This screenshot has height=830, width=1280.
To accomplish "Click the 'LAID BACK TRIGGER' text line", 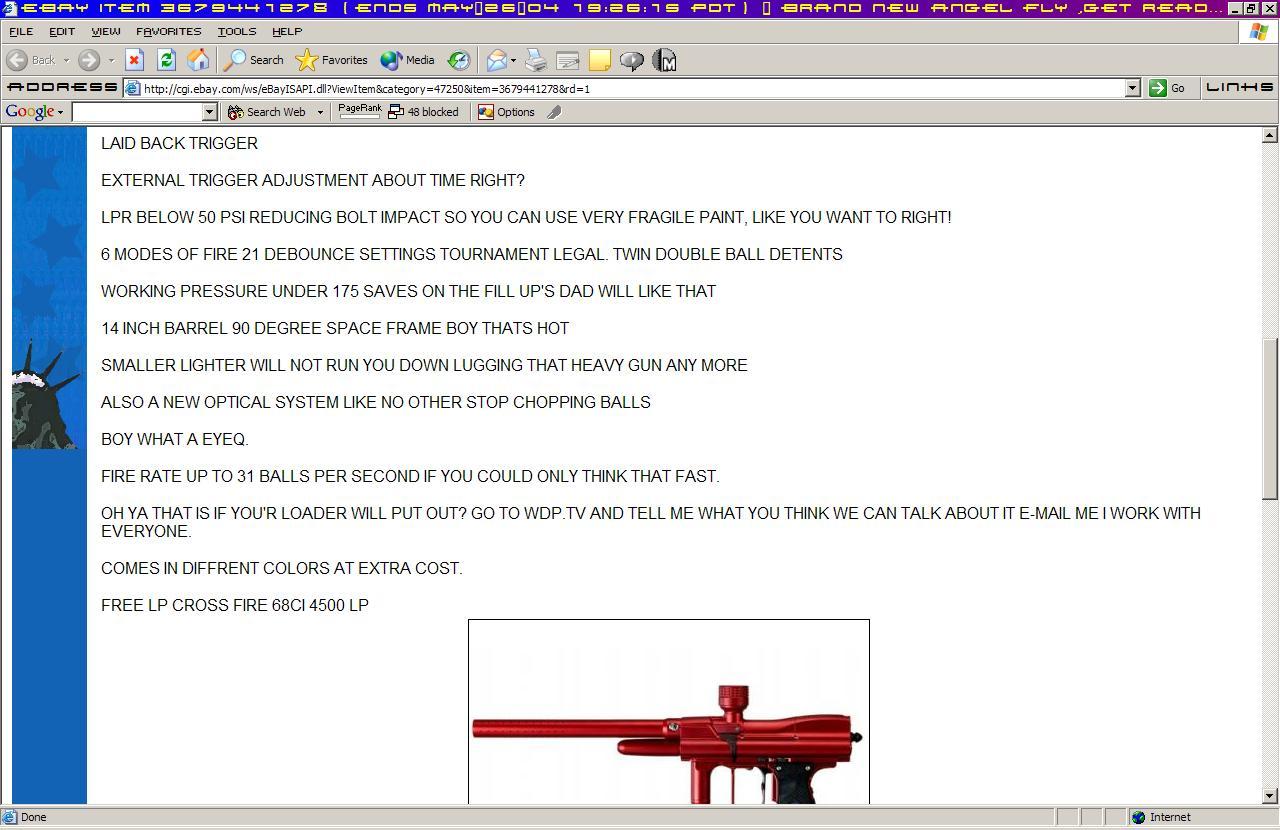I will (x=179, y=143).
